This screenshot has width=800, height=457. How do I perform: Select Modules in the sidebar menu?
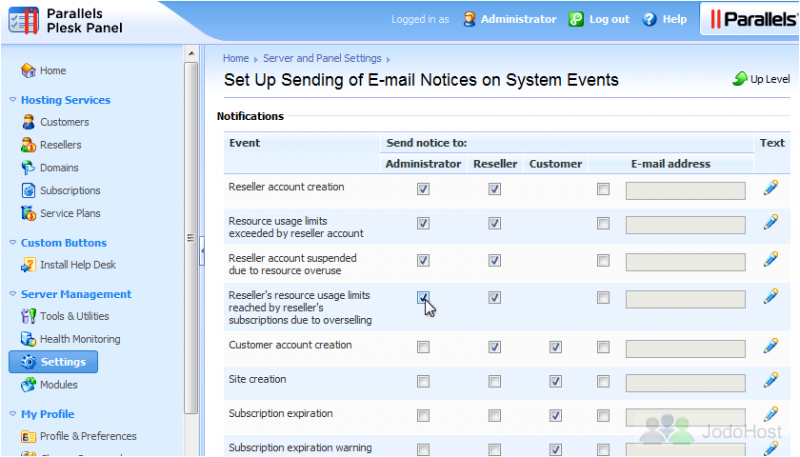[59, 385]
